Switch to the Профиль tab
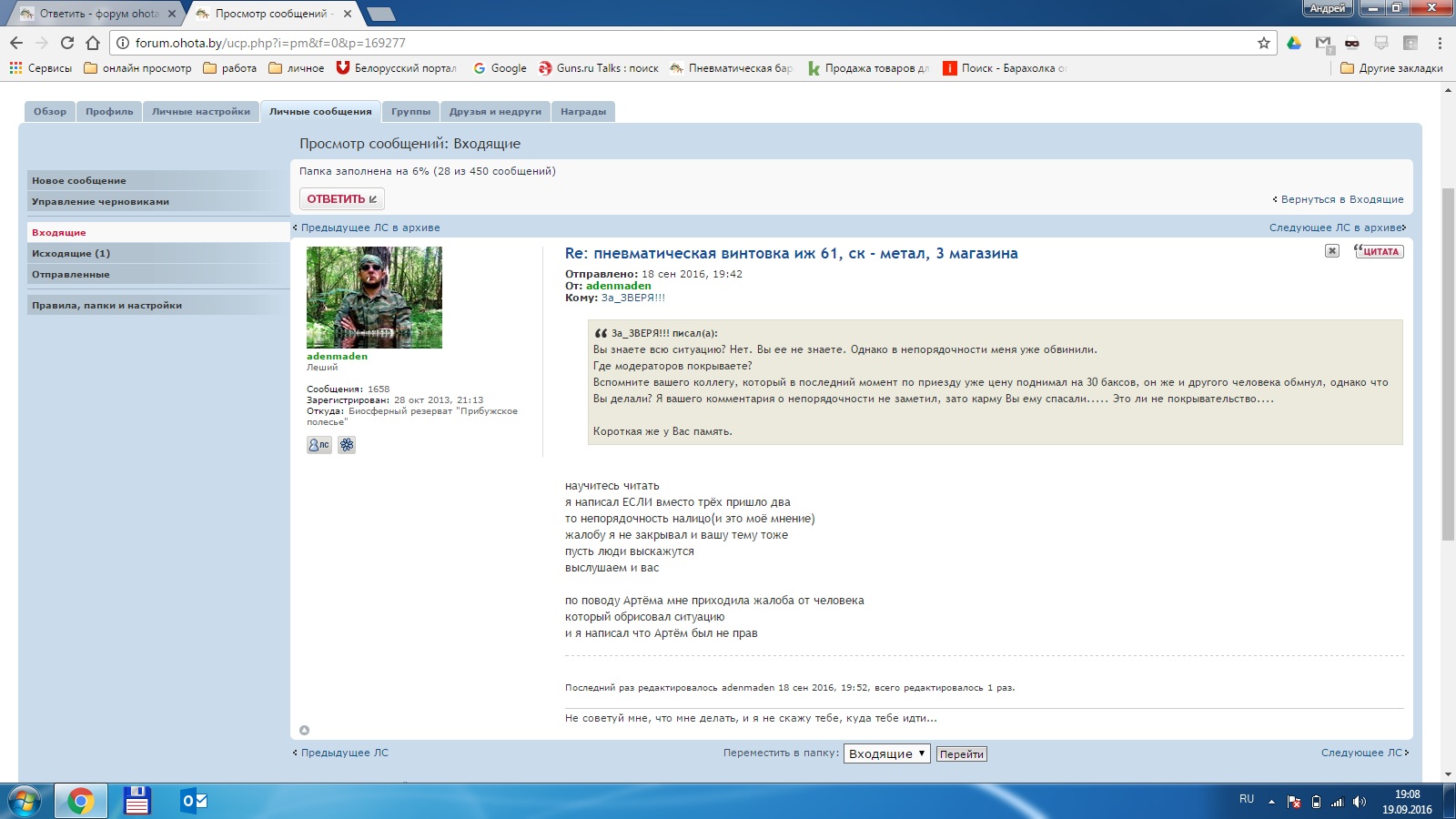 [109, 112]
